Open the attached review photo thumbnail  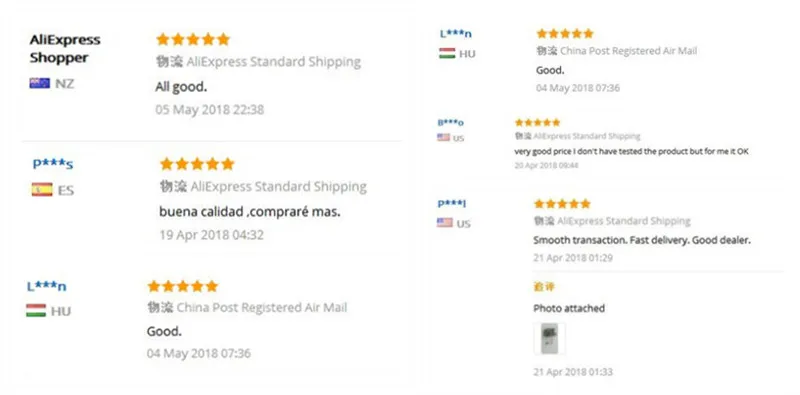[x=549, y=338]
